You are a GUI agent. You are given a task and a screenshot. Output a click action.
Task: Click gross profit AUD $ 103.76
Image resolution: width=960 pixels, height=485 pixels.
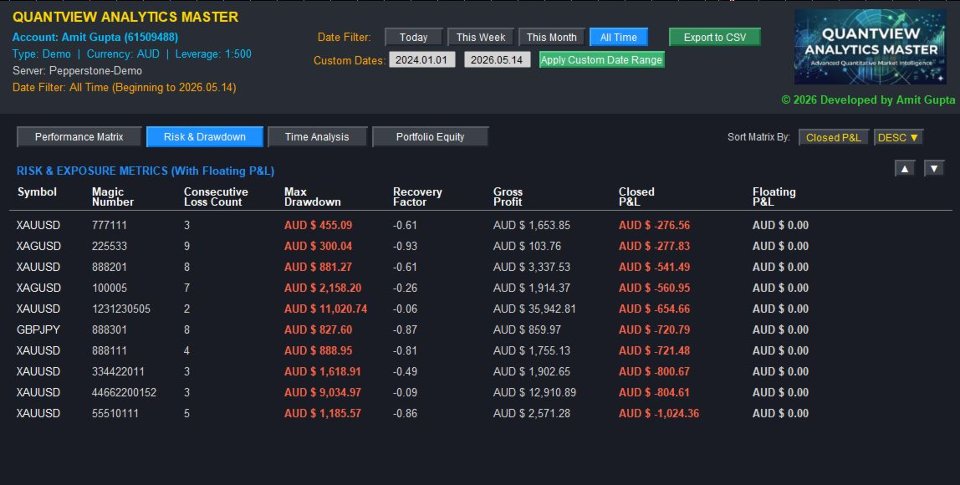click(527, 246)
